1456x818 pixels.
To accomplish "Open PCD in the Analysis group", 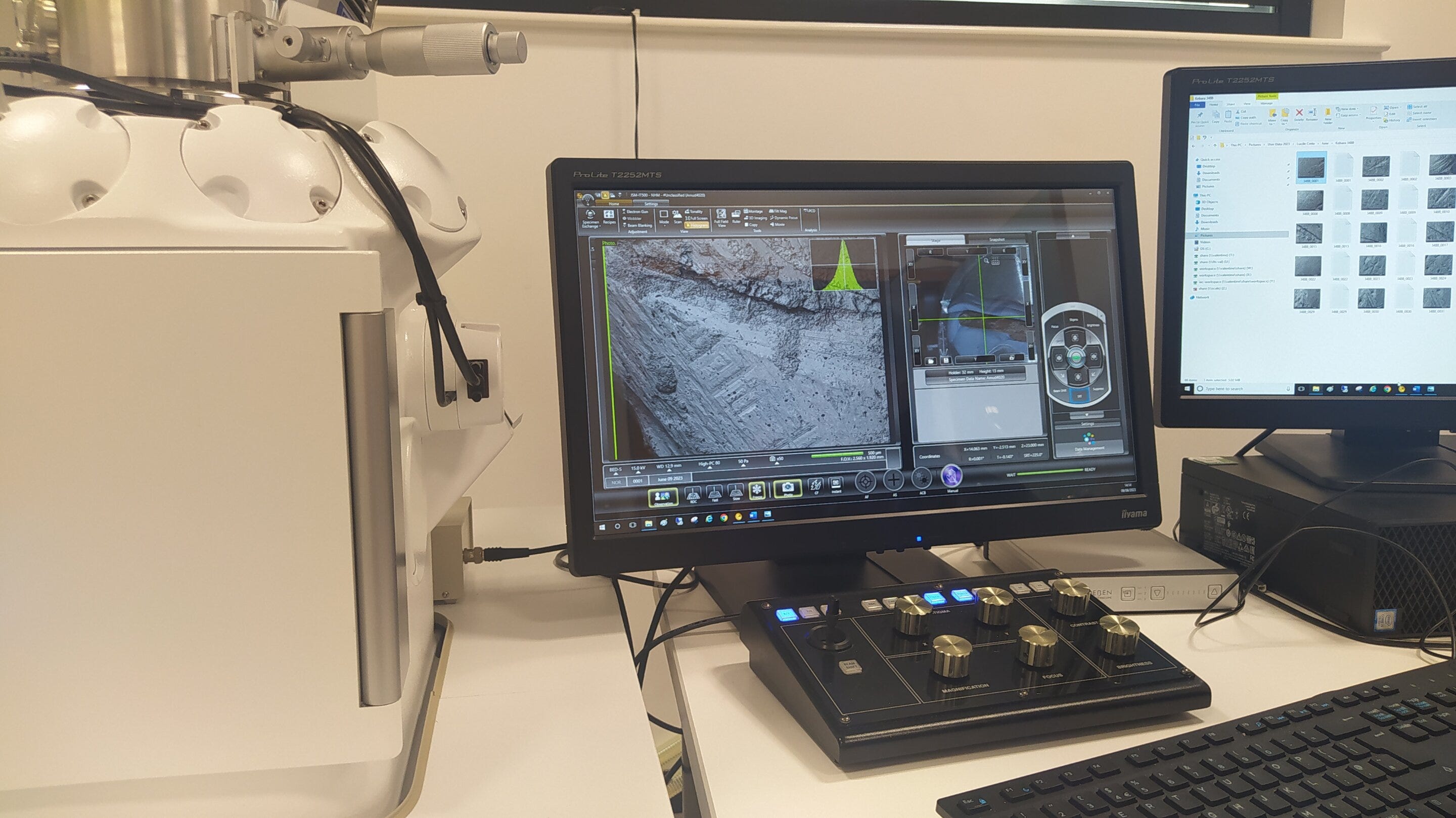I will point(809,211).
